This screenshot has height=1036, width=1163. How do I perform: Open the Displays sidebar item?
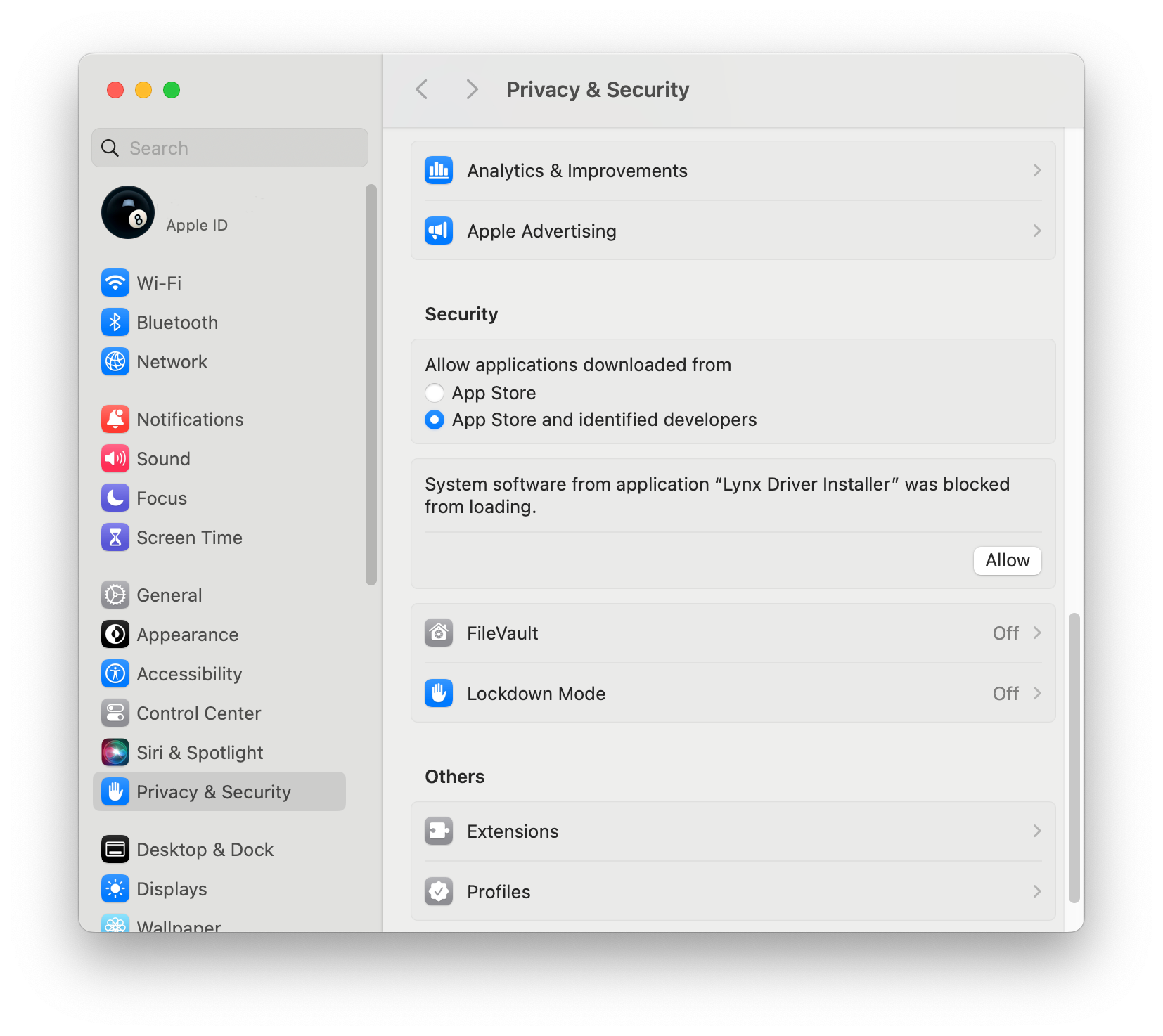click(x=219, y=889)
